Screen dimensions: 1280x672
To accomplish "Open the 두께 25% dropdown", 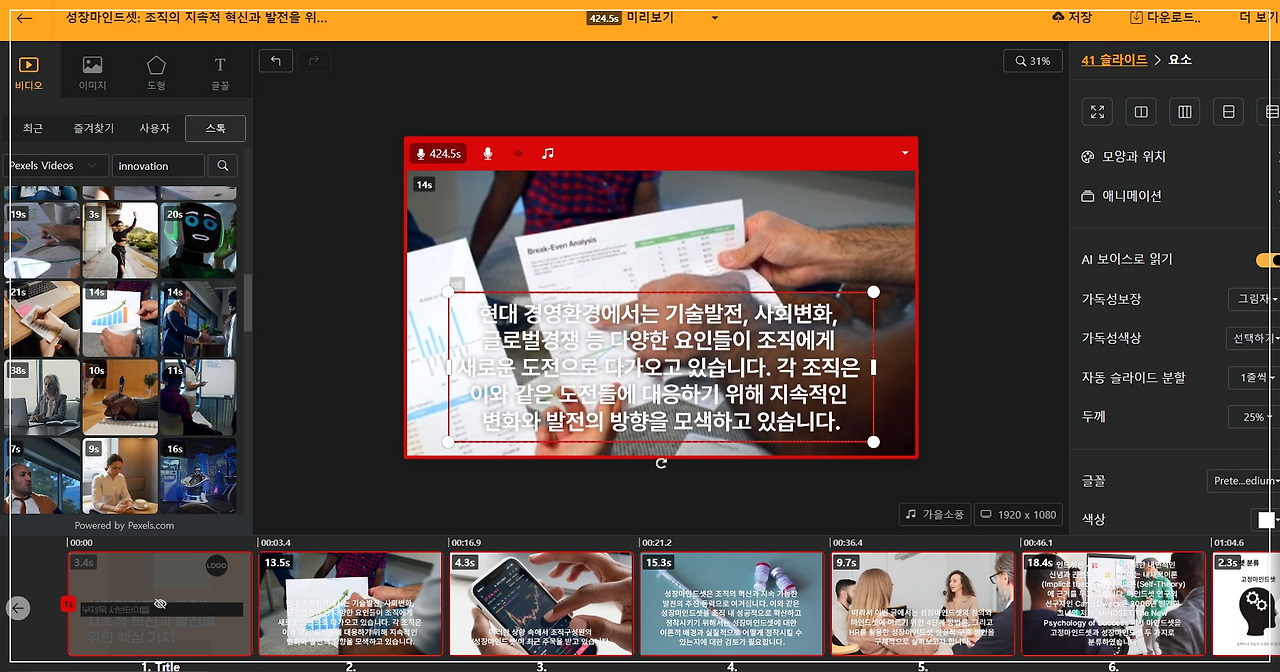I will (1254, 417).
